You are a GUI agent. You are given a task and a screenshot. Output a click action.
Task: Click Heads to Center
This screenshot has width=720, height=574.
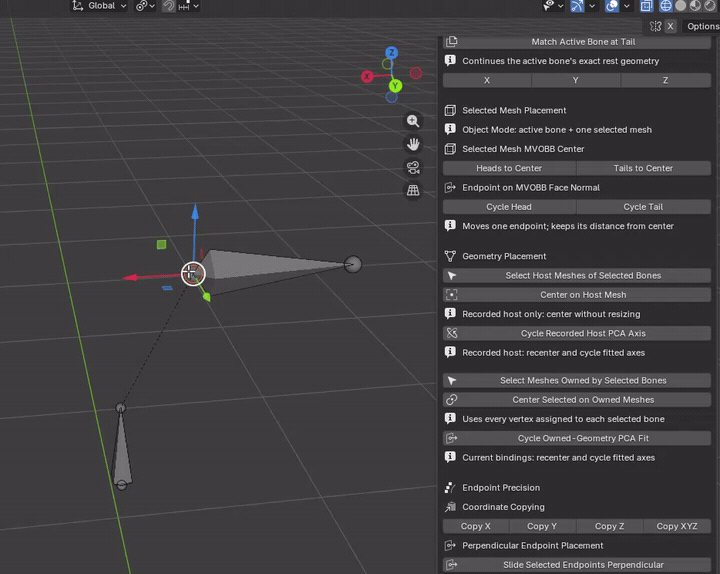point(509,168)
